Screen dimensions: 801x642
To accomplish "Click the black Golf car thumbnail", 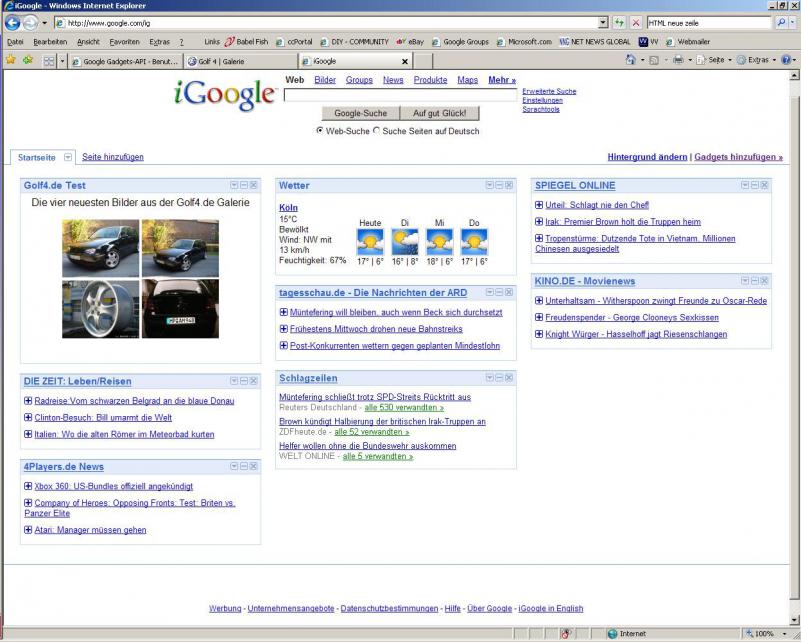I will coord(180,248).
